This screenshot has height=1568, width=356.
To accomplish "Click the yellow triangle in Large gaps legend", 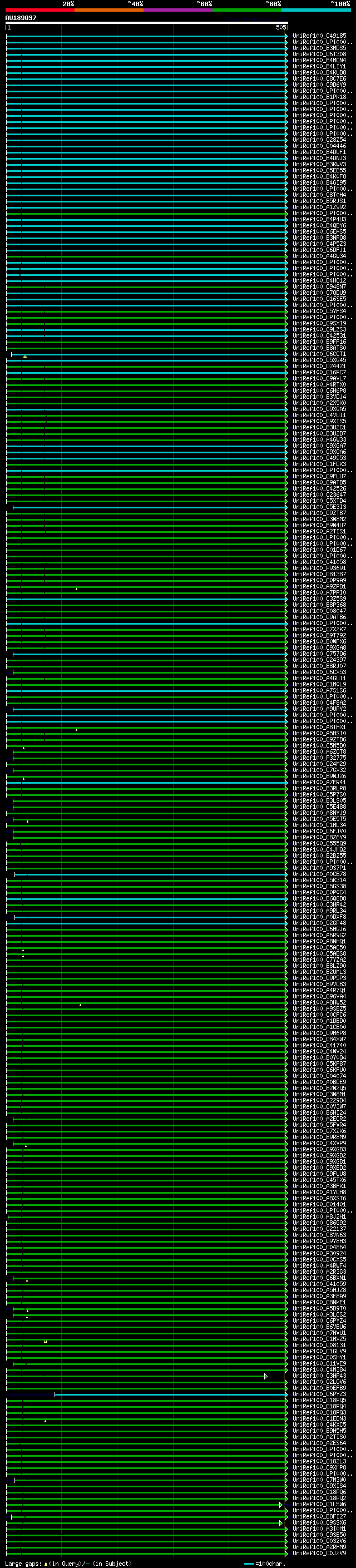I will 46,1564.
